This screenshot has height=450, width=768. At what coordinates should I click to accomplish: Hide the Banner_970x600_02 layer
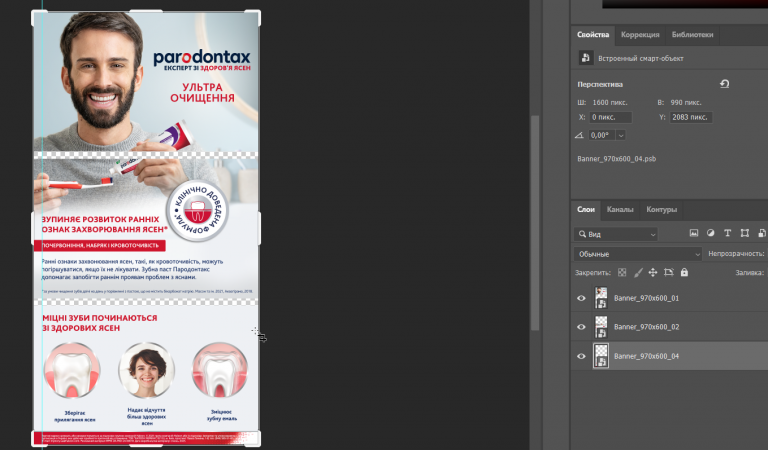point(581,327)
